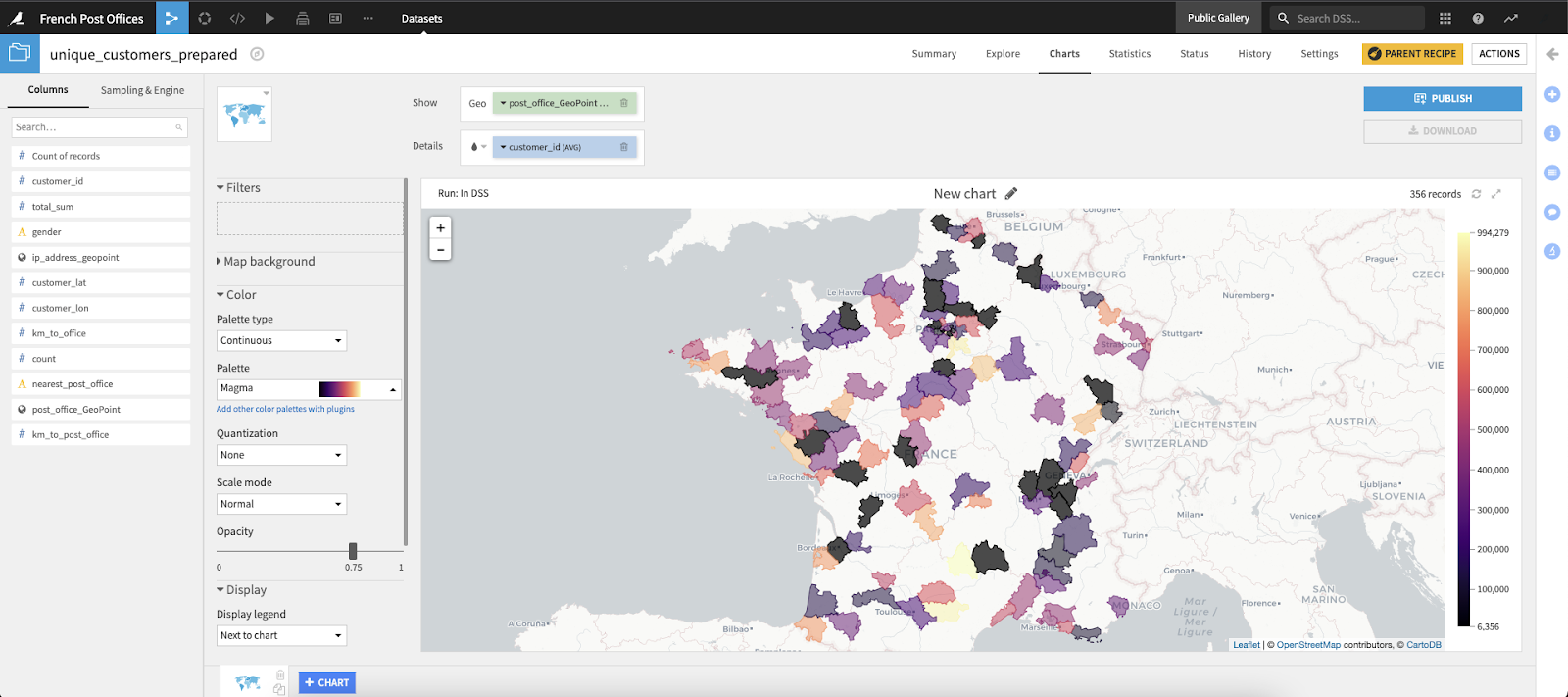Click the Flow icon in top bar

(171, 18)
